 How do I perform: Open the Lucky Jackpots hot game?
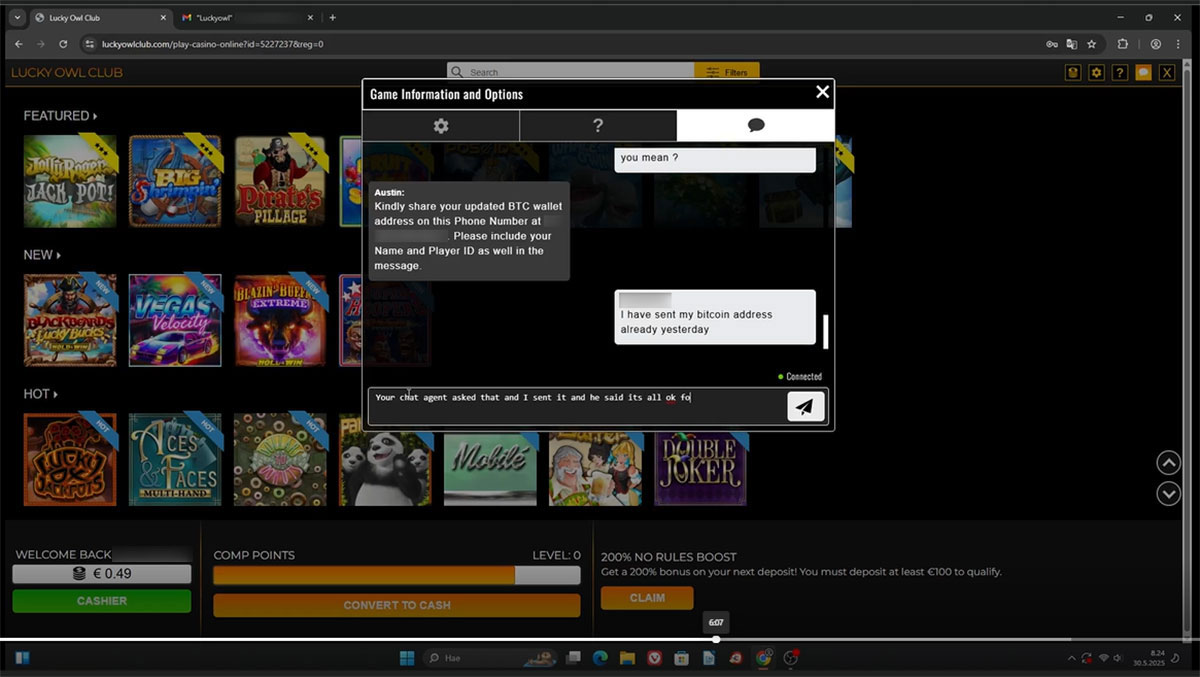(x=70, y=460)
